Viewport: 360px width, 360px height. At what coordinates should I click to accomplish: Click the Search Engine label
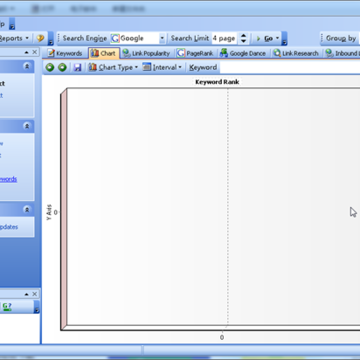point(85,38)
